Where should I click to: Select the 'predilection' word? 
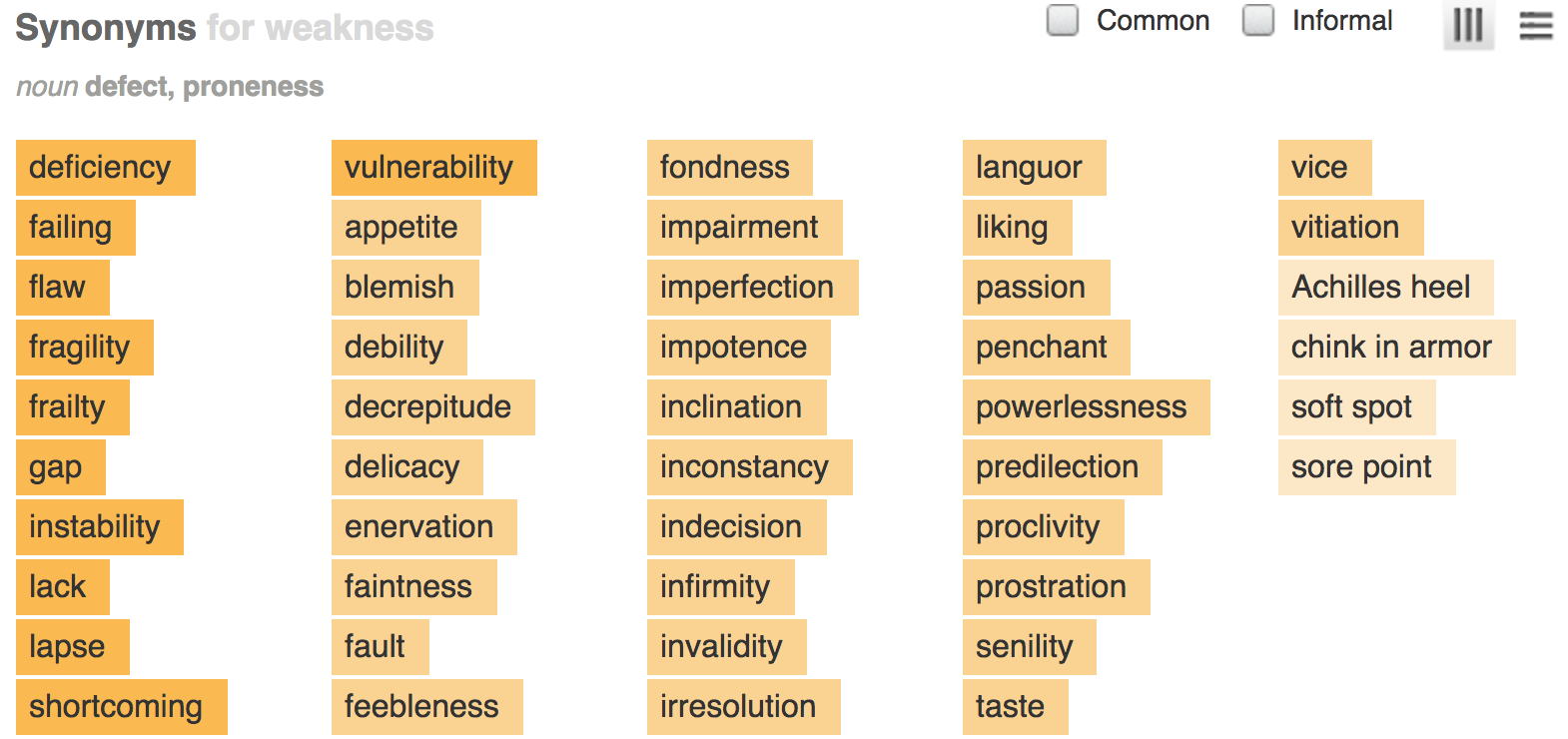pyautogui.click(x=1062, y=467)
